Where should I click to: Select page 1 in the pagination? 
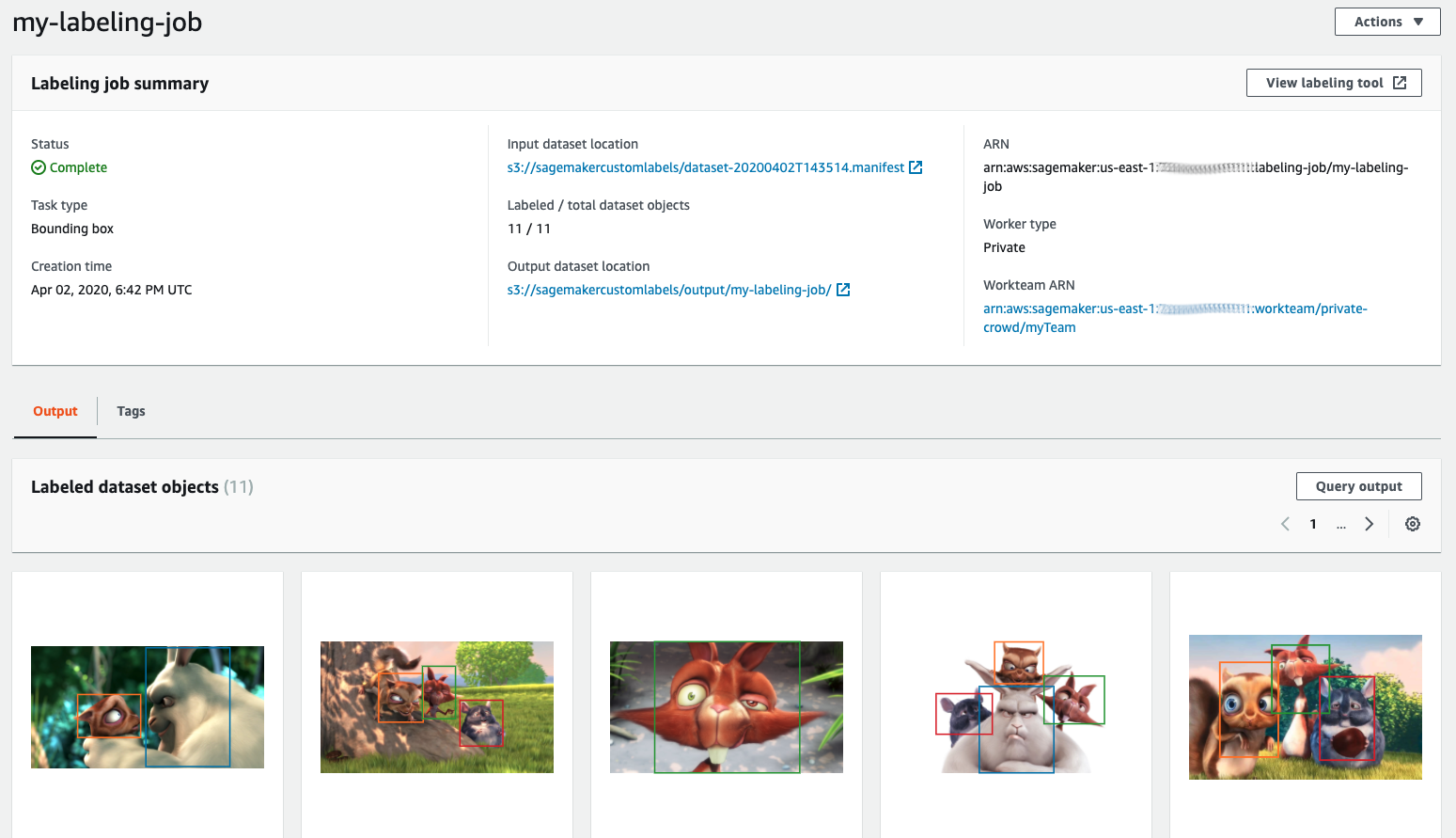[1313, 524]
